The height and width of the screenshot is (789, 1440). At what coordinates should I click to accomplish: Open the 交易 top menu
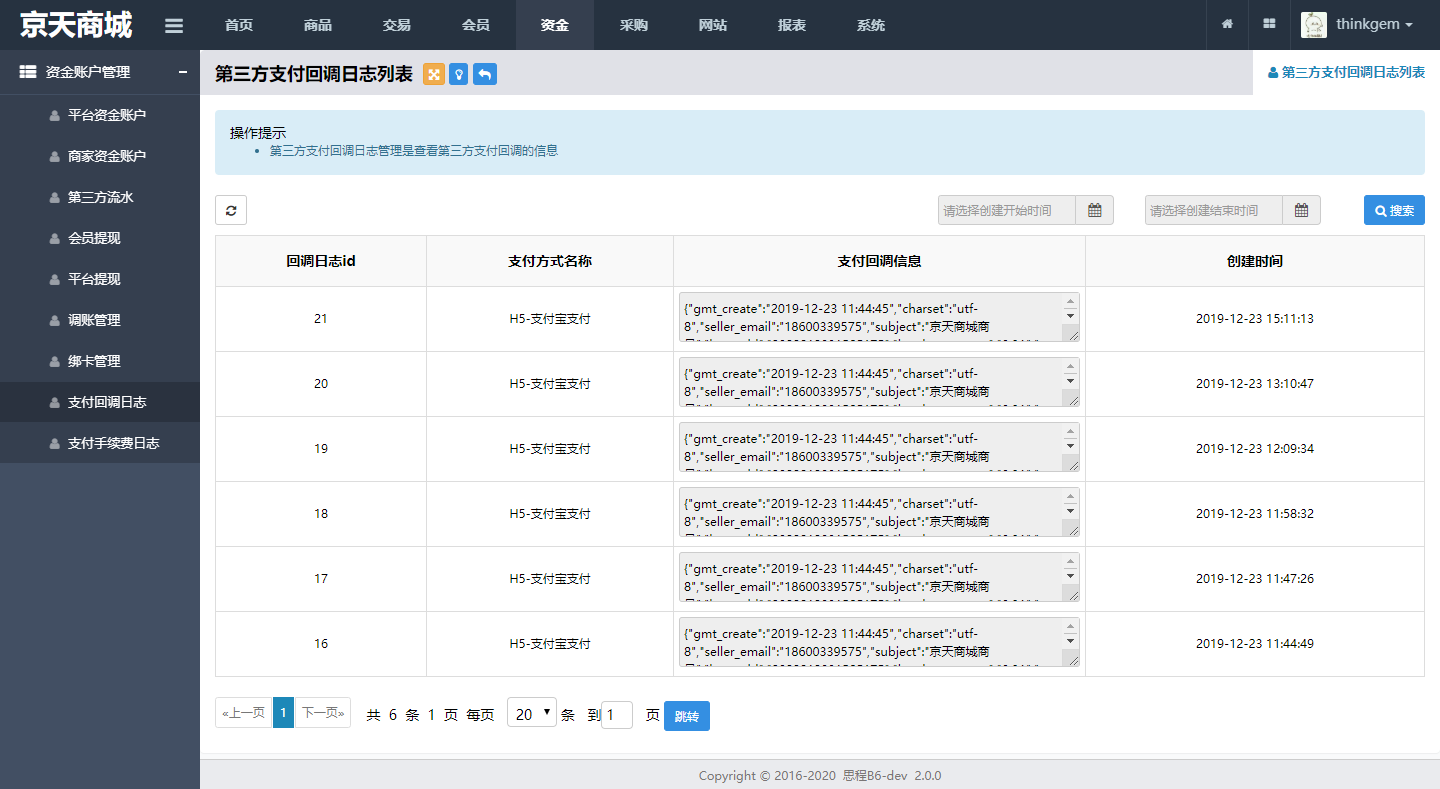click(x=397, y=25)
